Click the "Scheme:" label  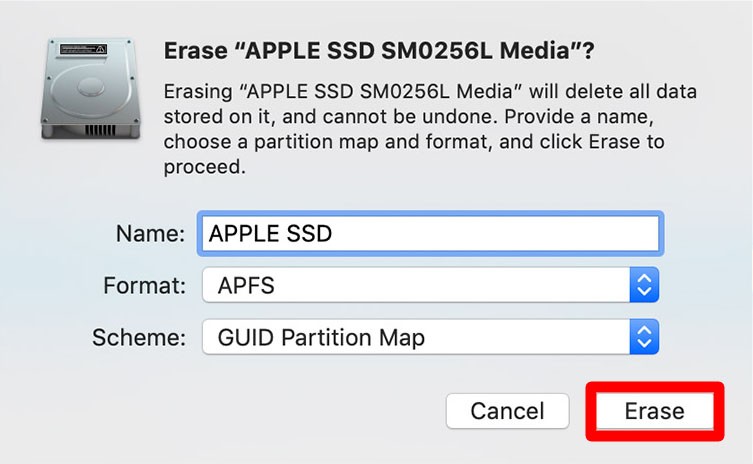point(139,338)
